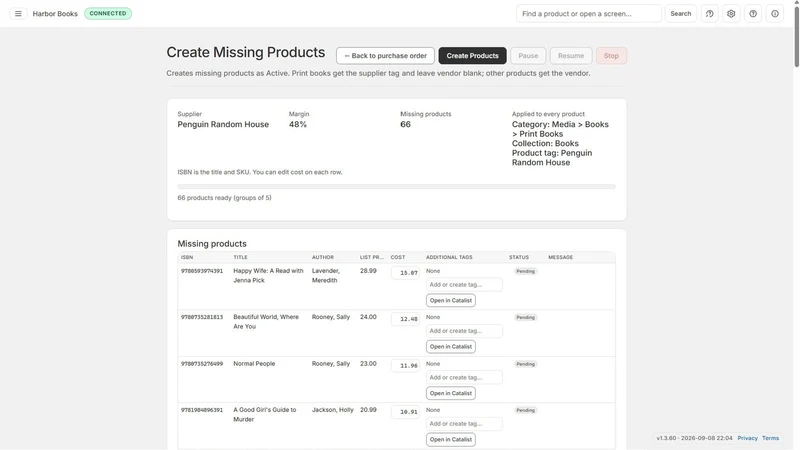The width and height of the screenshot is (800, 450).
Task: Click the STATUS column header
Action: [x=518, y=257]
